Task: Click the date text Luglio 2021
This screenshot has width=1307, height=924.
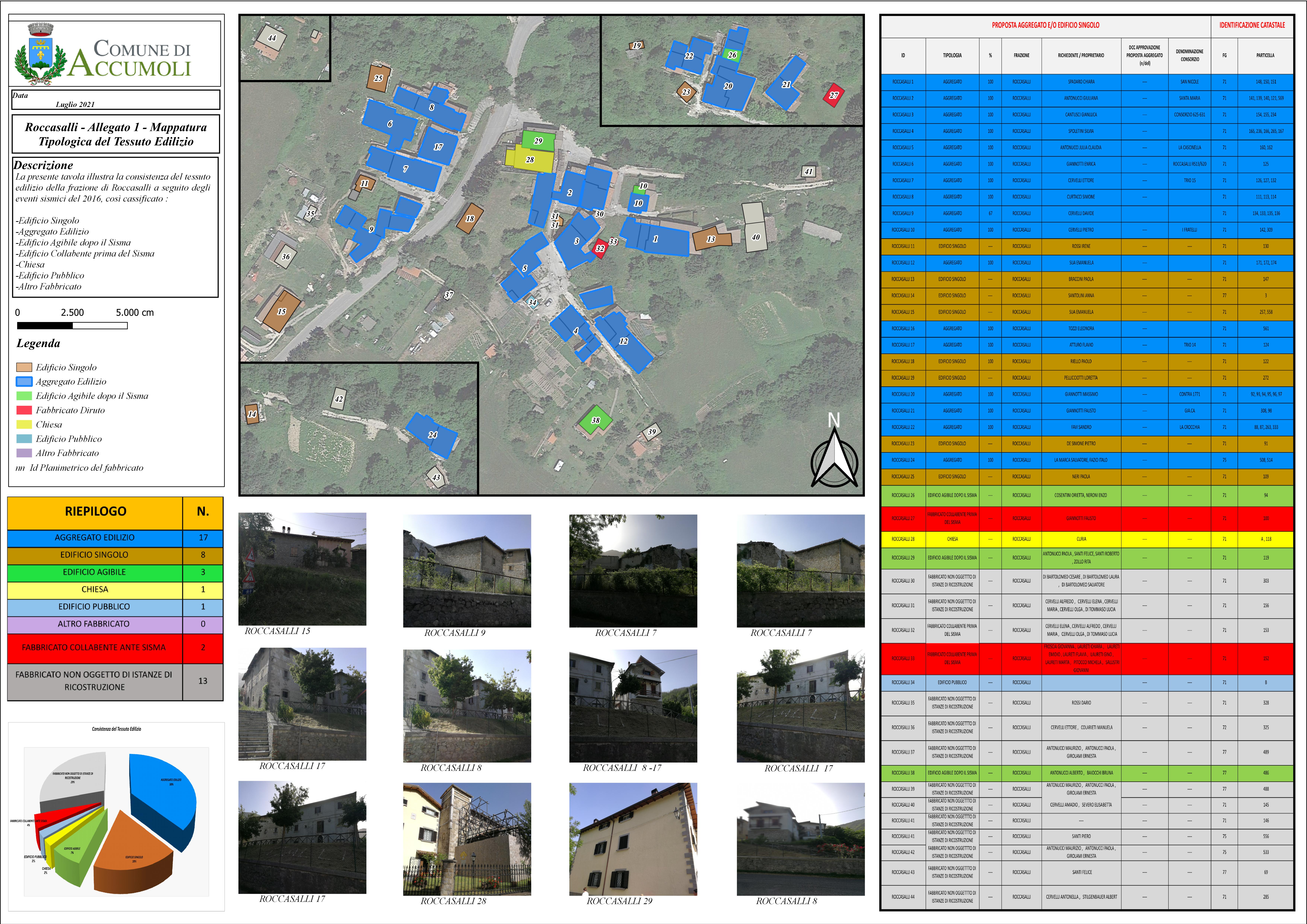Action: coord(75,105)
